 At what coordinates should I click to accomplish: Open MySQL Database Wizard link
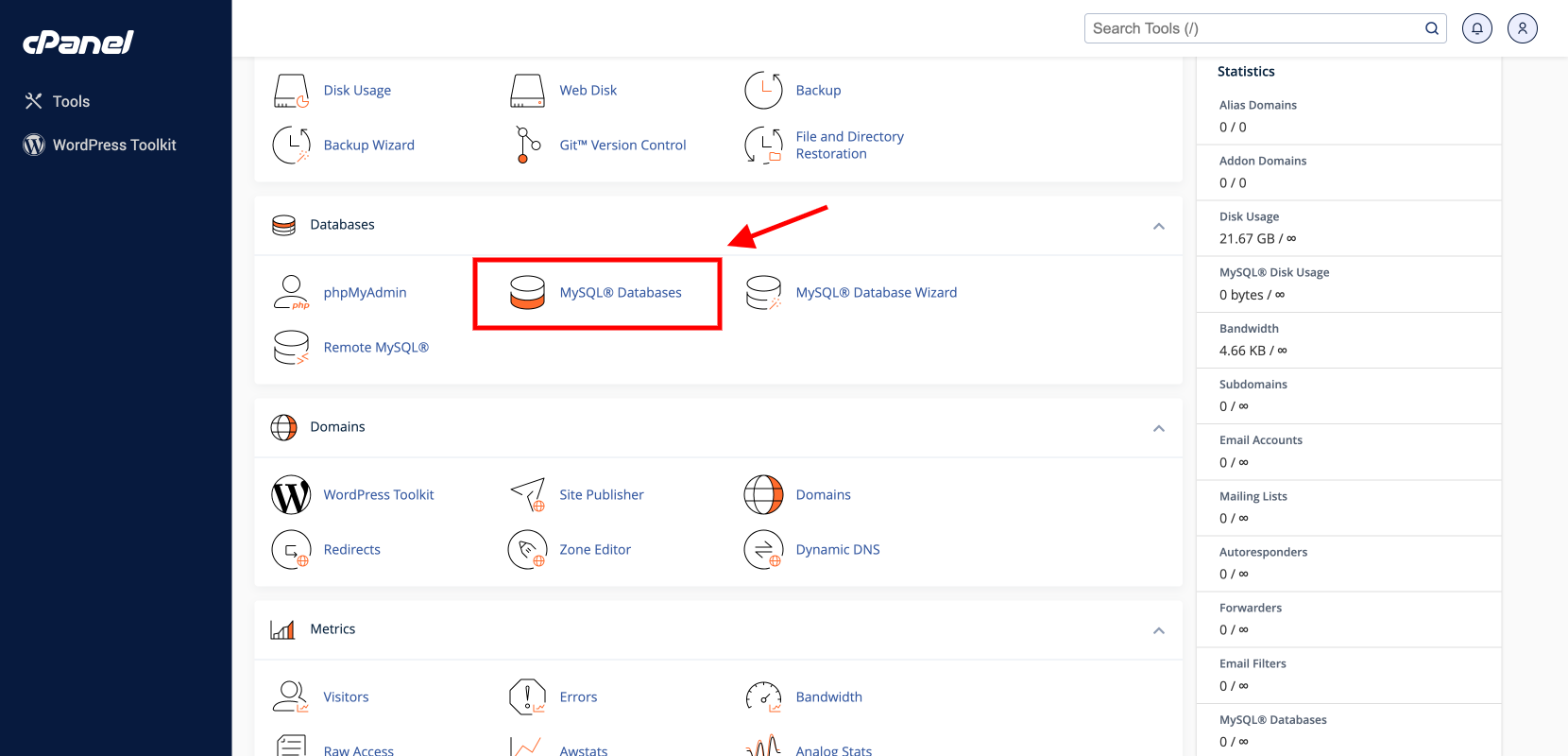pyautogui.click(x=877, y=293)
